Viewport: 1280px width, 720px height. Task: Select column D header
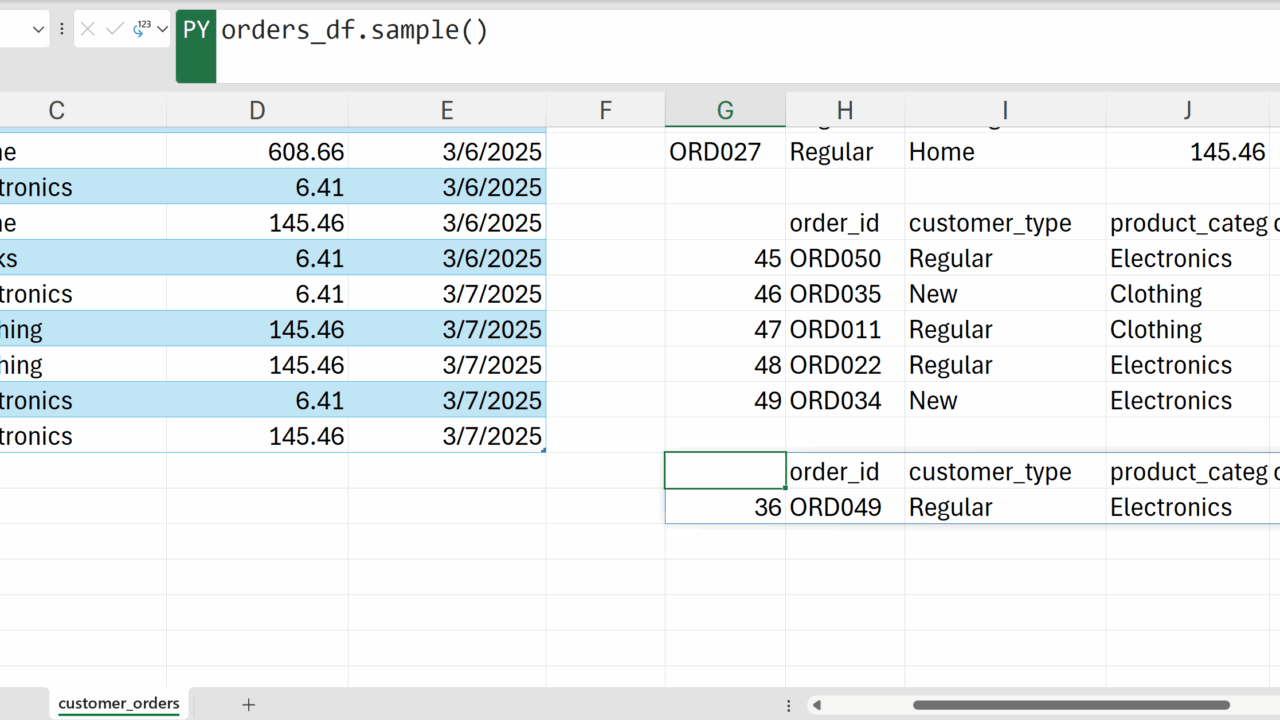tap(257, 110)
